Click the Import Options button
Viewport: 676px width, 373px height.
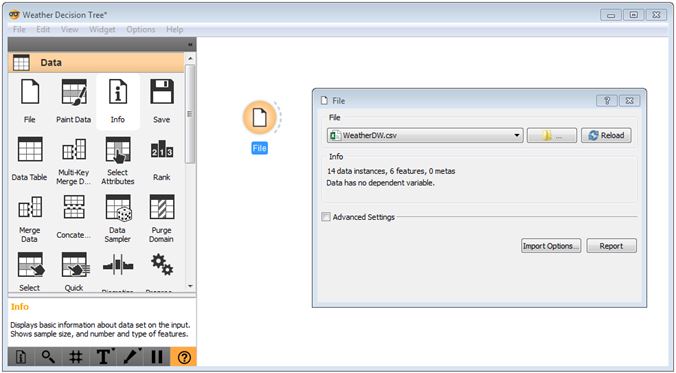click(x=551, y=246)
